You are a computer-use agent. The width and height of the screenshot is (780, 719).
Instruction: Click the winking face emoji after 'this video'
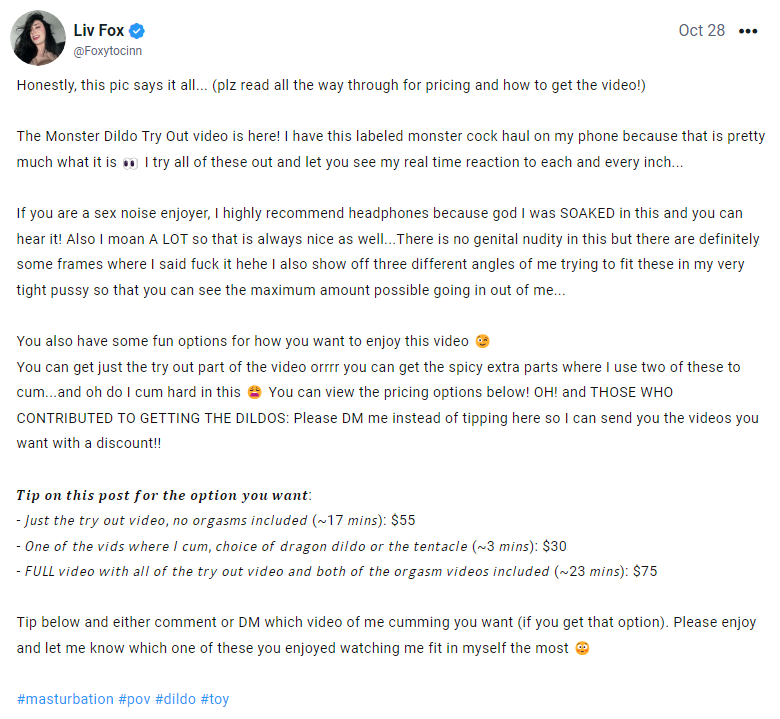(483, 341)
